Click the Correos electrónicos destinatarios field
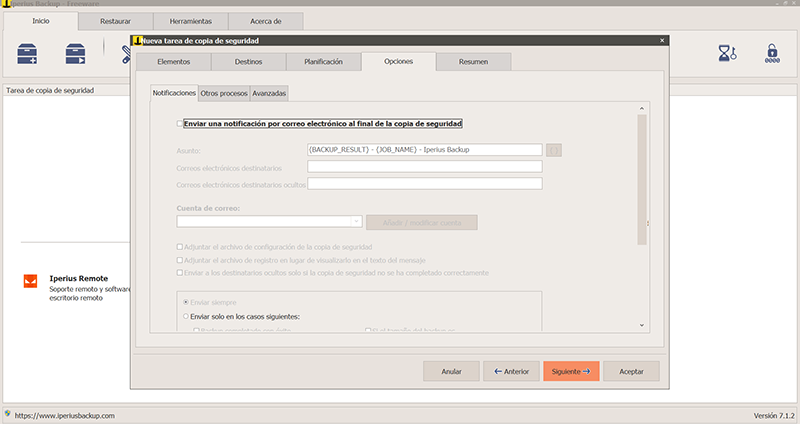800x424 pixels. (x=424, y=166)
